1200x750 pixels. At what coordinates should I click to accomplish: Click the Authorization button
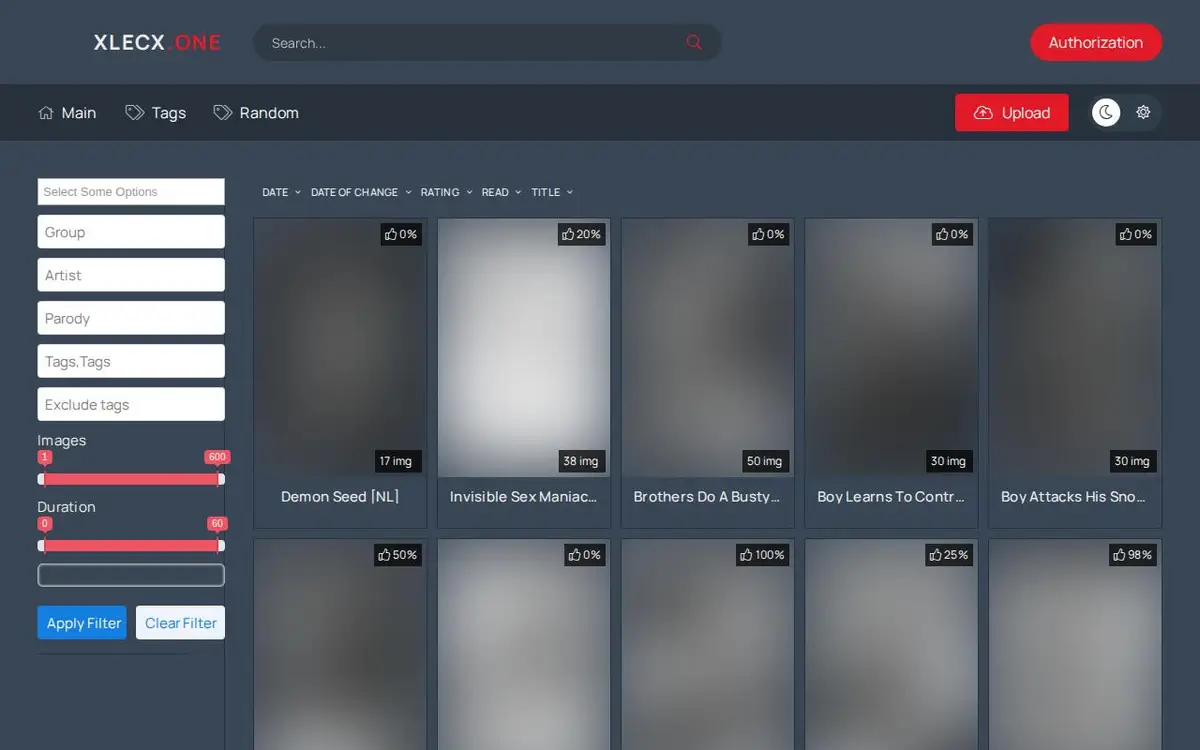pos(1096,42)
